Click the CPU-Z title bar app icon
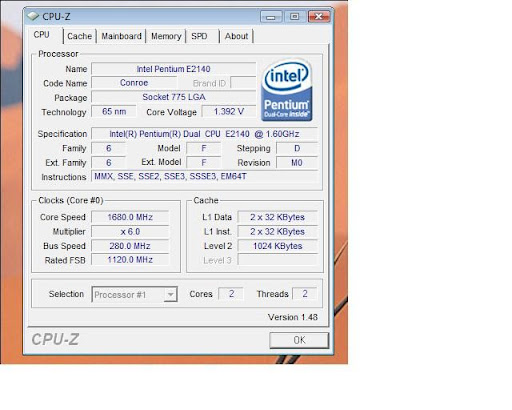512x410 pixels. point(33,16)
